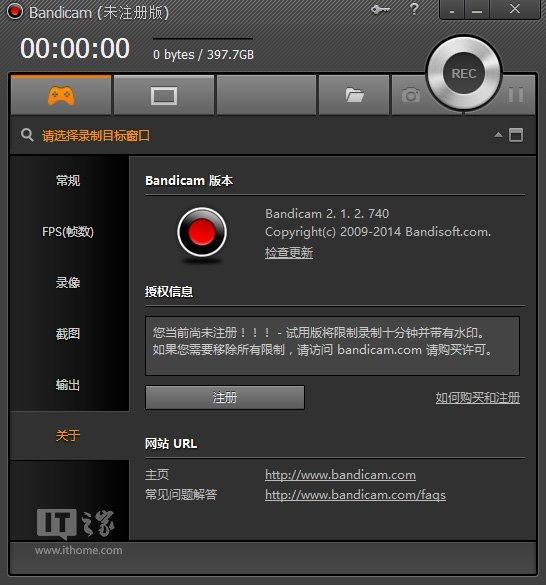The width and height of the screenshot is (546, 585).
Task: Open the 常规 general settings tab
Action: pos(68,181)
